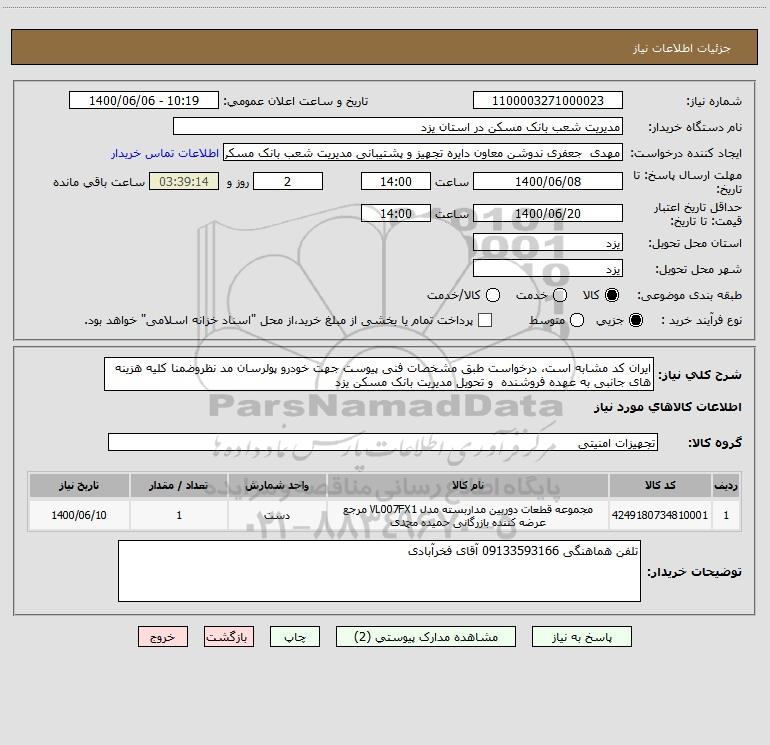Click the unit cell دست
Screen dimensions: 770x745
pyautogui.click(x=277, y=515)
